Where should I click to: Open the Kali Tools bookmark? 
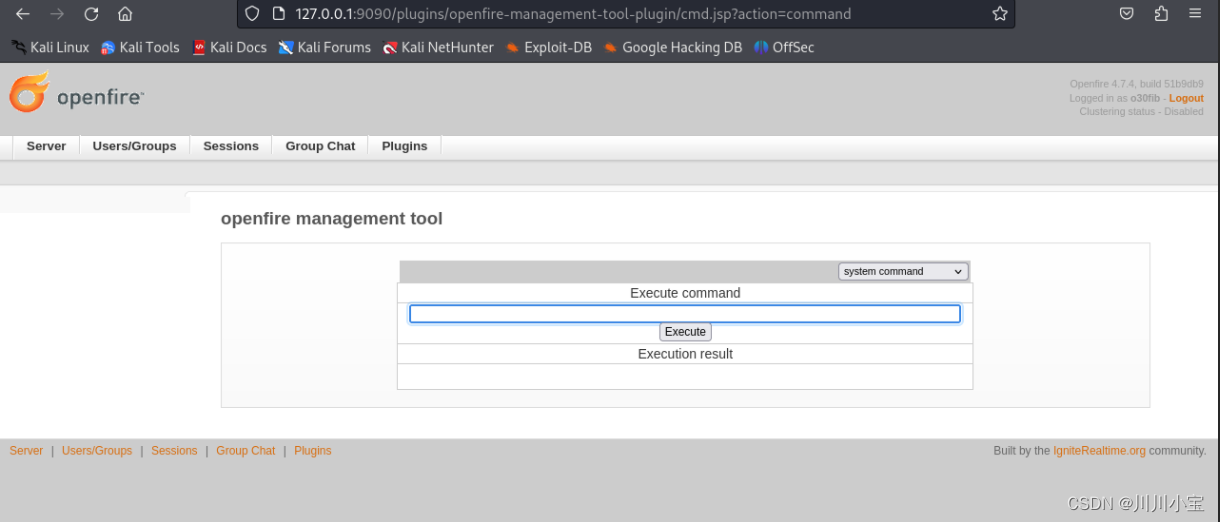coord(140,47)
